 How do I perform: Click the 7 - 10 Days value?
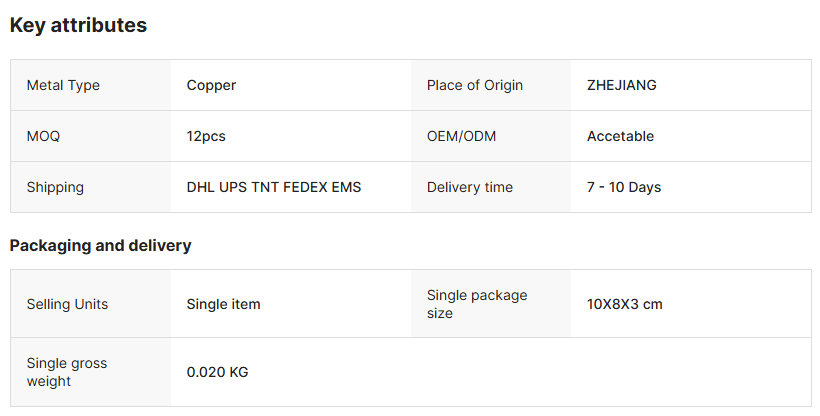point(624,187)
